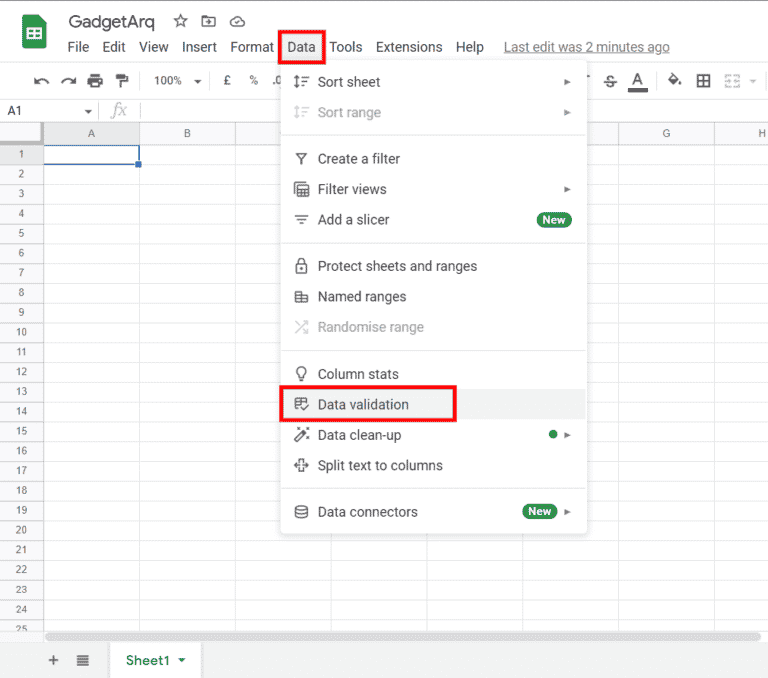Select column G header

[666, 133]
